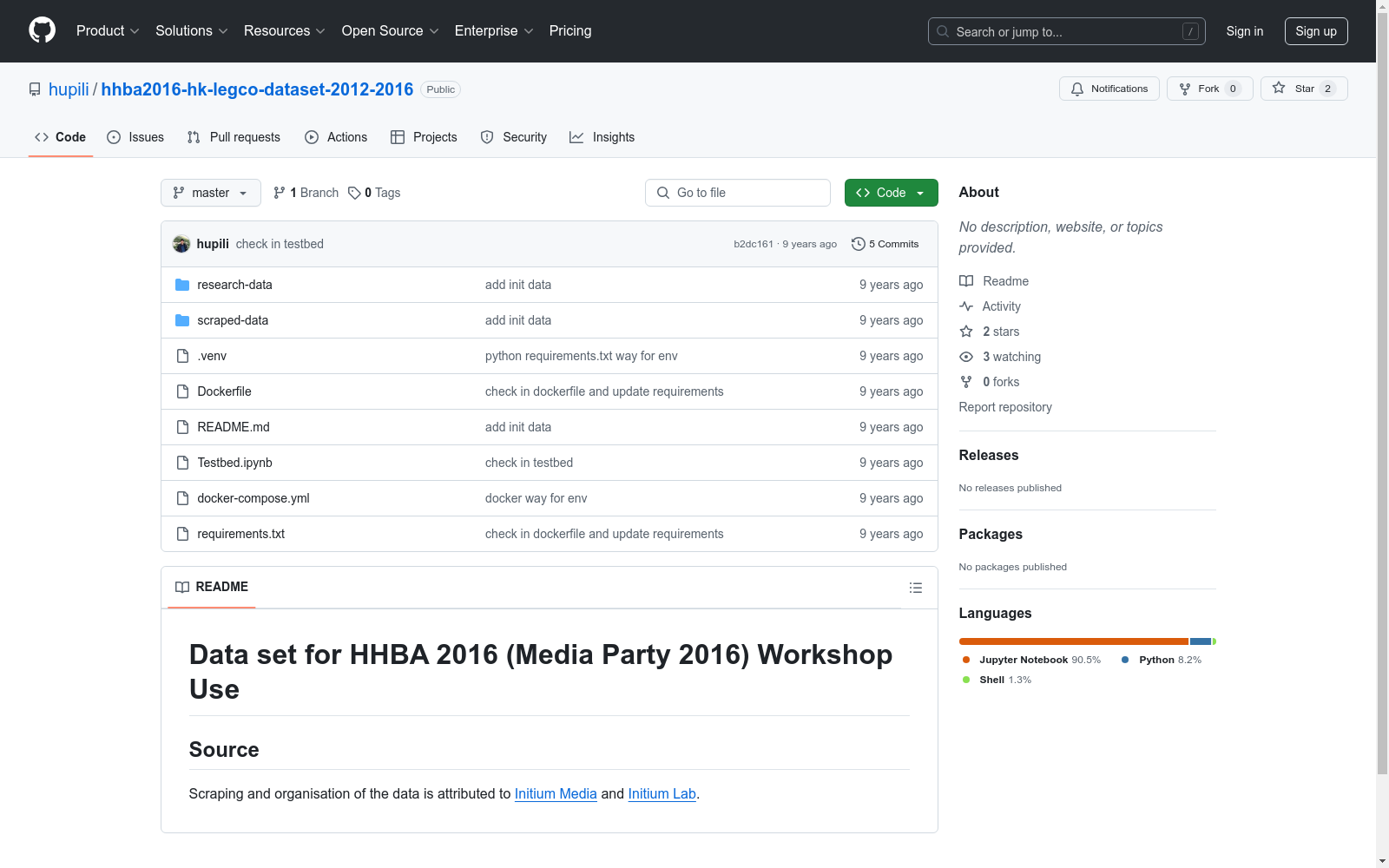Screen dimensions: 1389x868
Task: Click the branch icon beside 1 Branch
Action: tap(280, 193)
